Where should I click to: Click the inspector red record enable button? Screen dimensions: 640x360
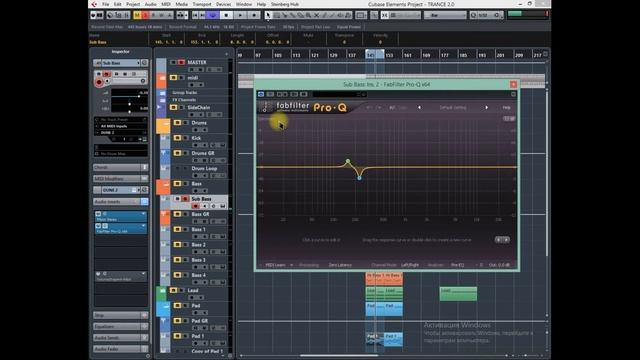point(99,82)
